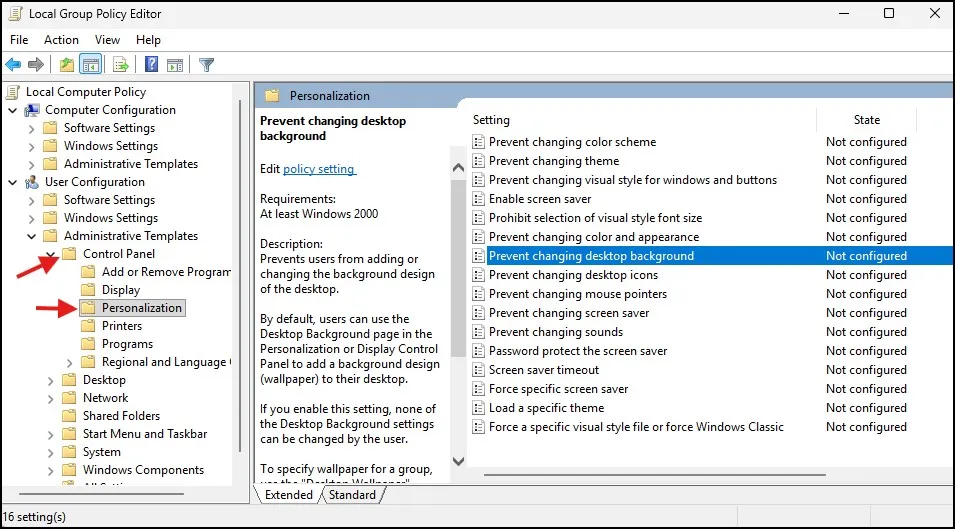Click the Export List toolbar icon
The image size is (955, 529).
click(x=121, y=65)
